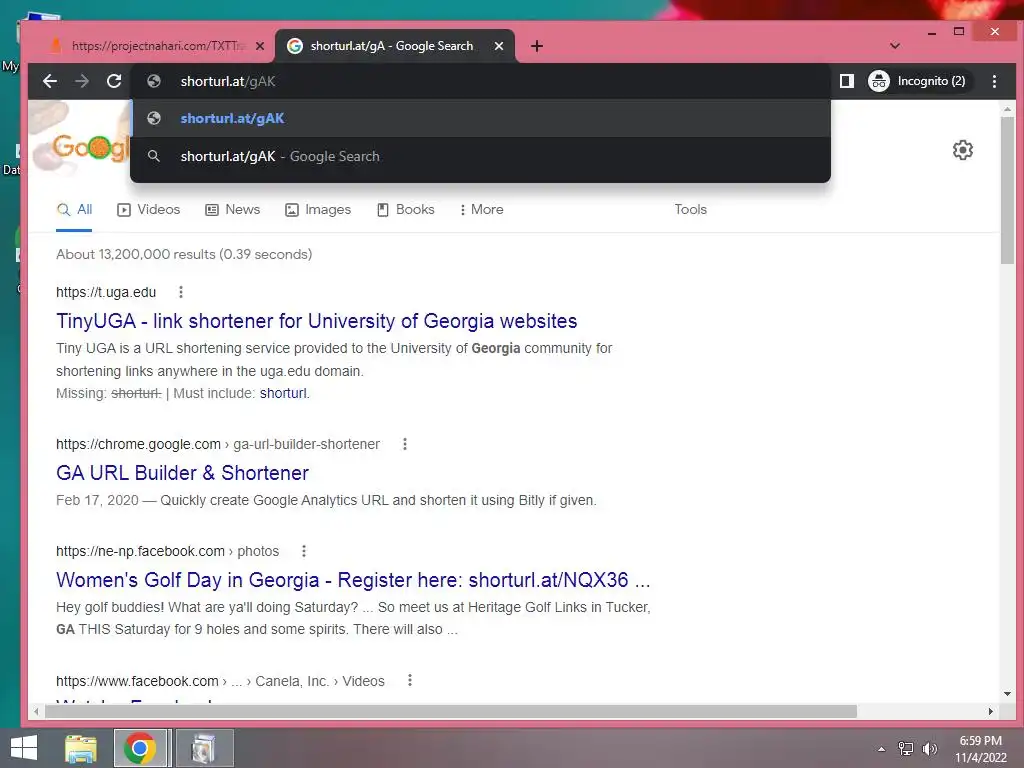Image resolution: width=1024 pixels, height=768 pixels.
Task: Click vertical scrollbar thumb
Action: 1007,189
